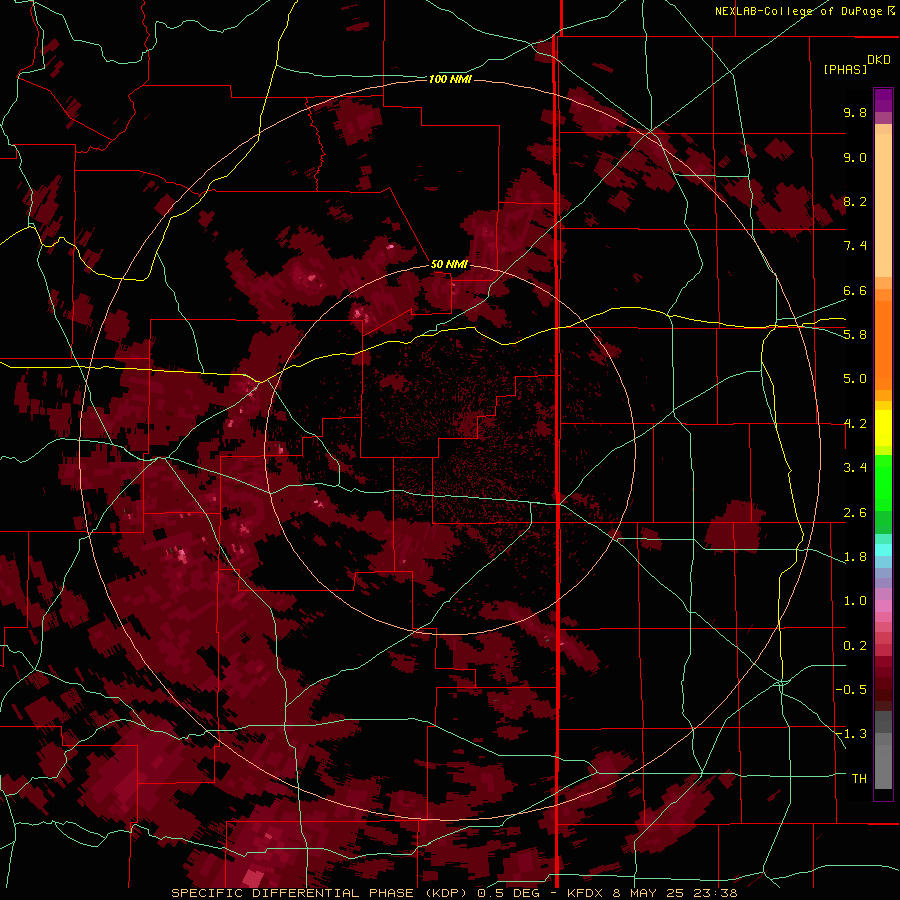Screen dimensions: 900x900
Task: Click the 3.4 value on color scale
Action: (x=855, y=468)
